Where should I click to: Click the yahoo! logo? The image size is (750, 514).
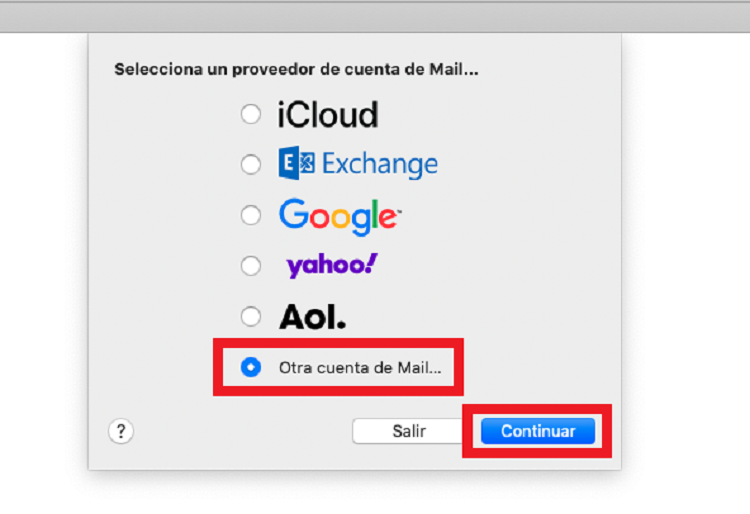click(332, 265)
